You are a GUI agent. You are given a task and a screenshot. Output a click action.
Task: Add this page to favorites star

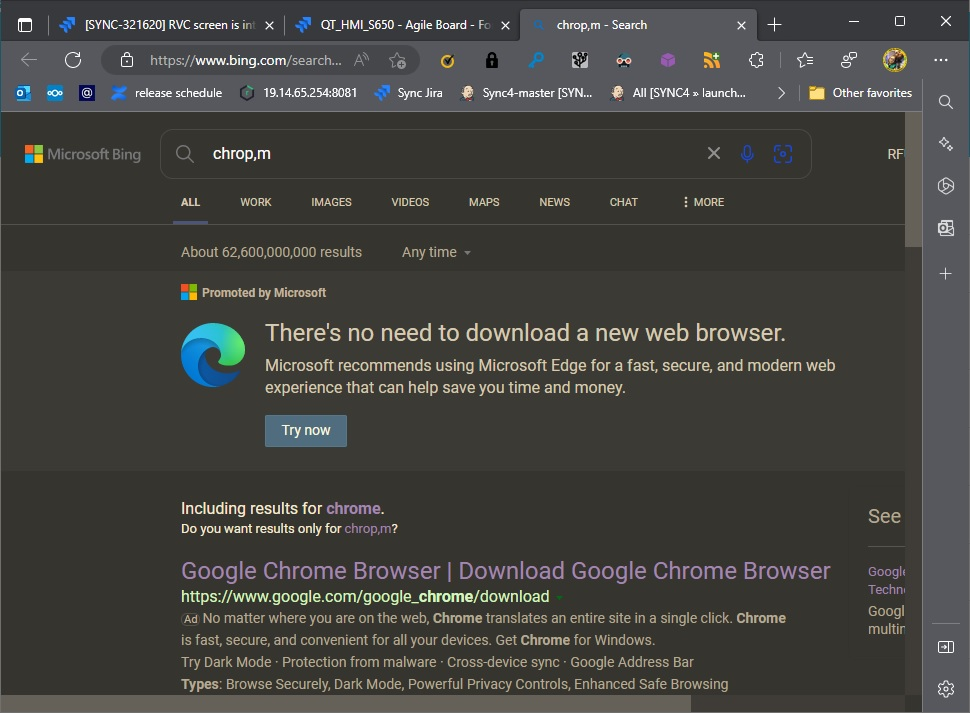[397, 61]
